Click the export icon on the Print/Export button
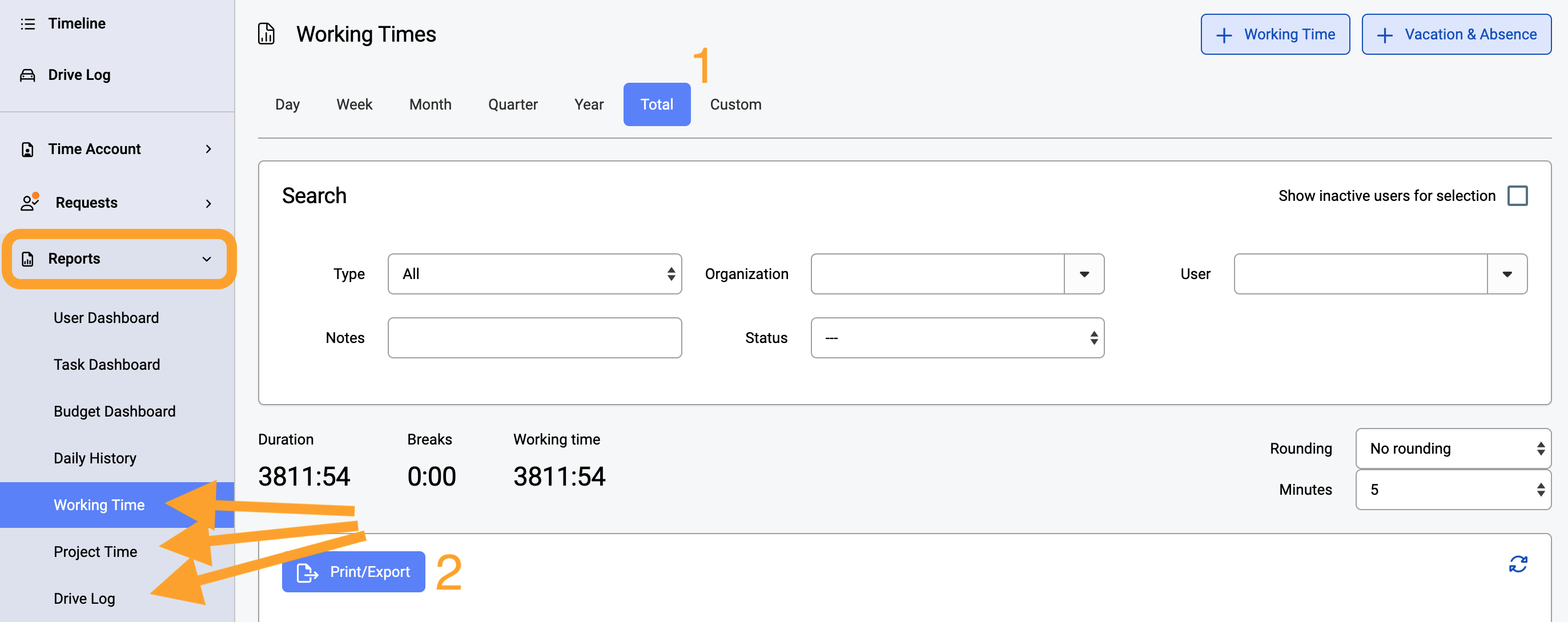1568x622 pixels. point(307,572)
